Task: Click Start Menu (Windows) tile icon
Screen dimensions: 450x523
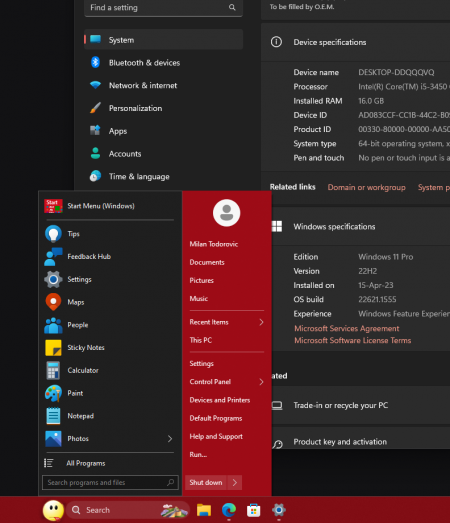Action: 53,206
